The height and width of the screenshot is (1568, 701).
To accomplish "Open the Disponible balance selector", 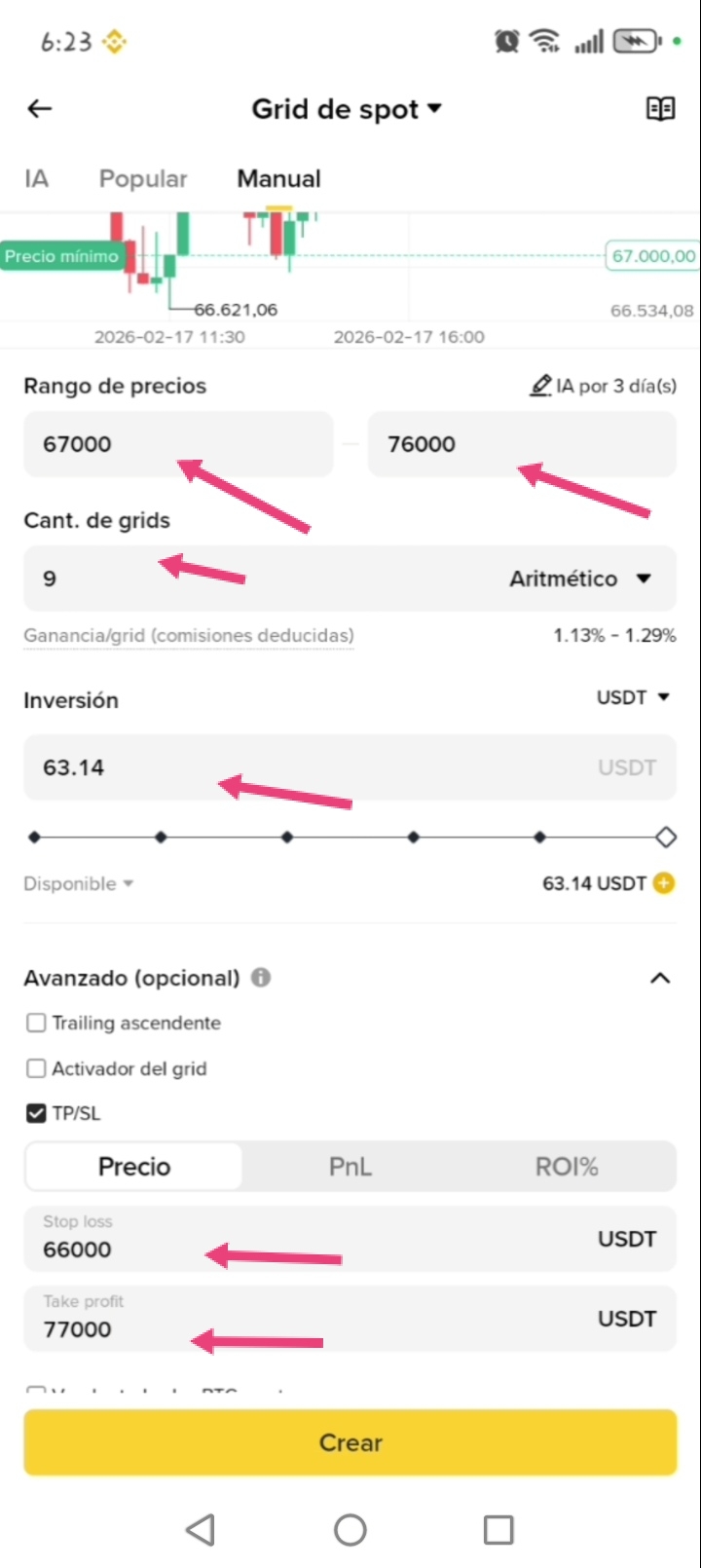I will (x=79, y=883).
